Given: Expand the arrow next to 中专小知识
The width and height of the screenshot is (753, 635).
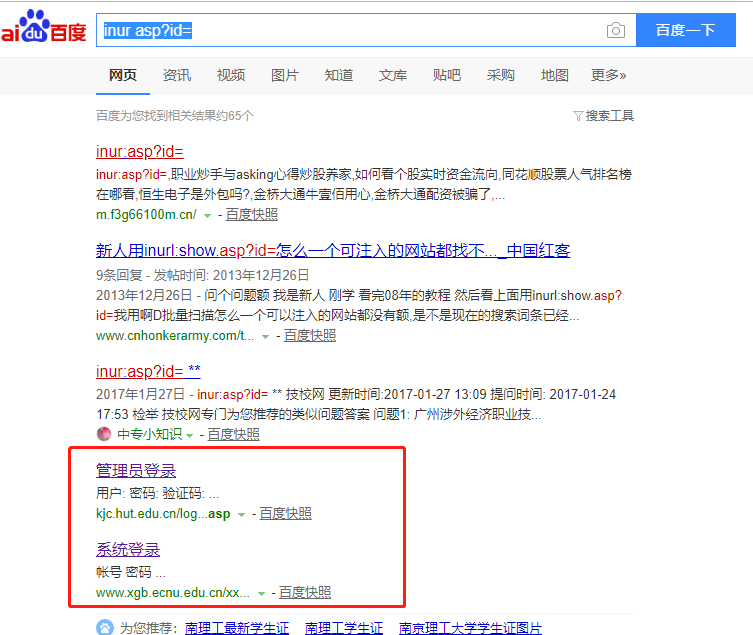Looking at the screenshot, I should click(190, 436).
